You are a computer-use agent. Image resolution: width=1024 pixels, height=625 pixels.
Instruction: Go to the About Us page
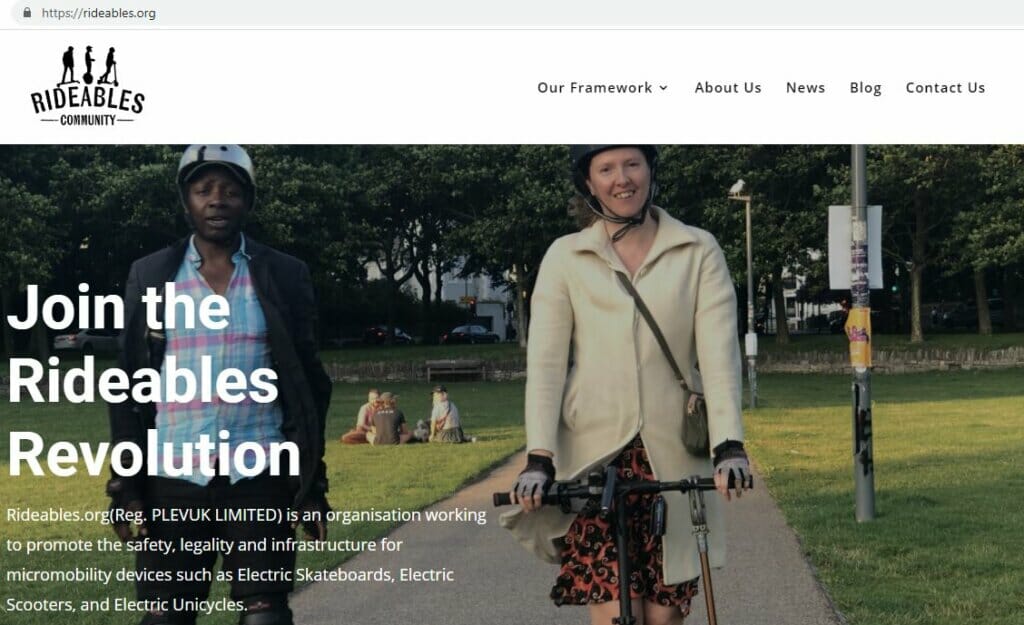[728, 88]
